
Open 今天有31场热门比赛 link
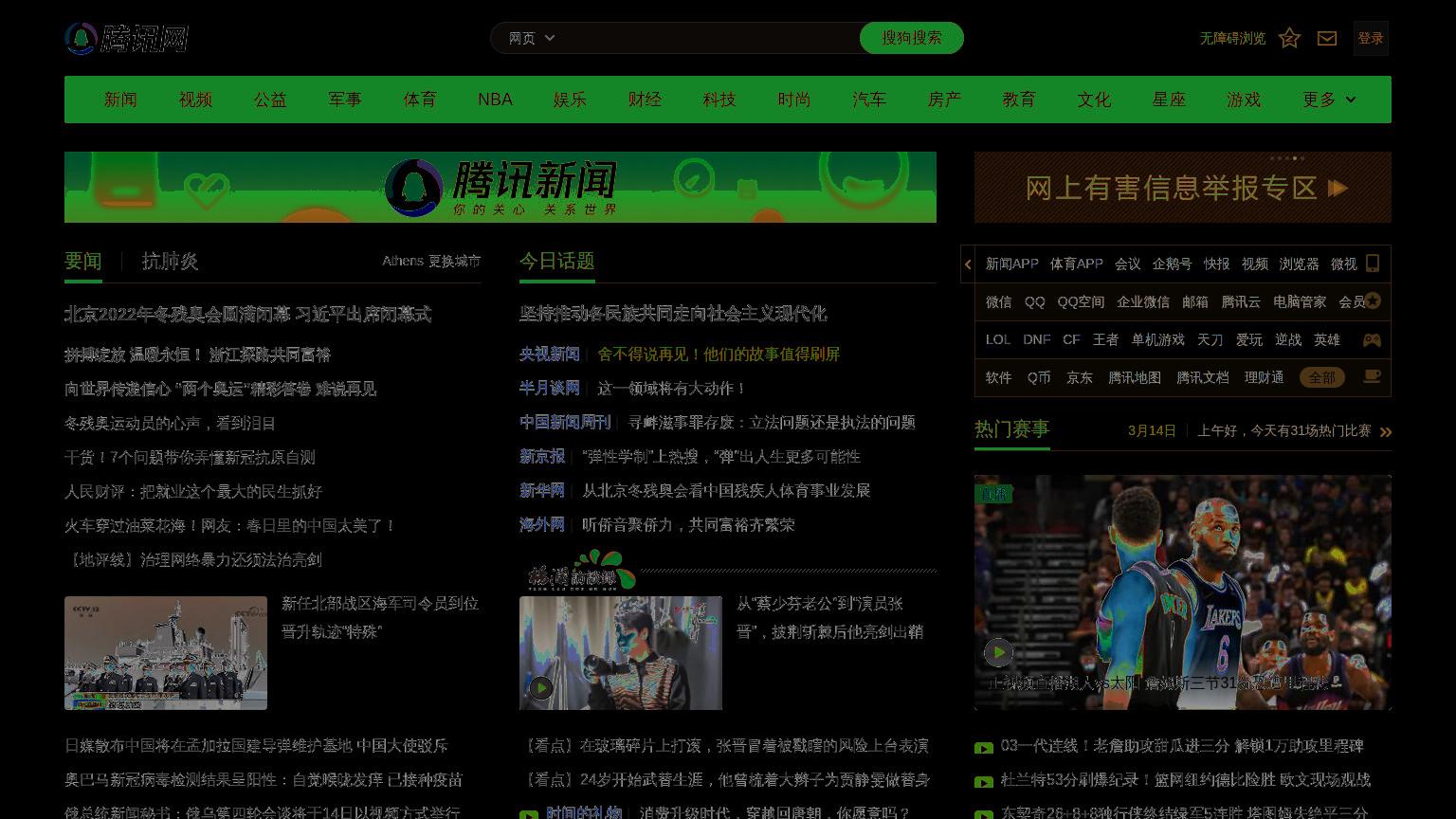1284,430
